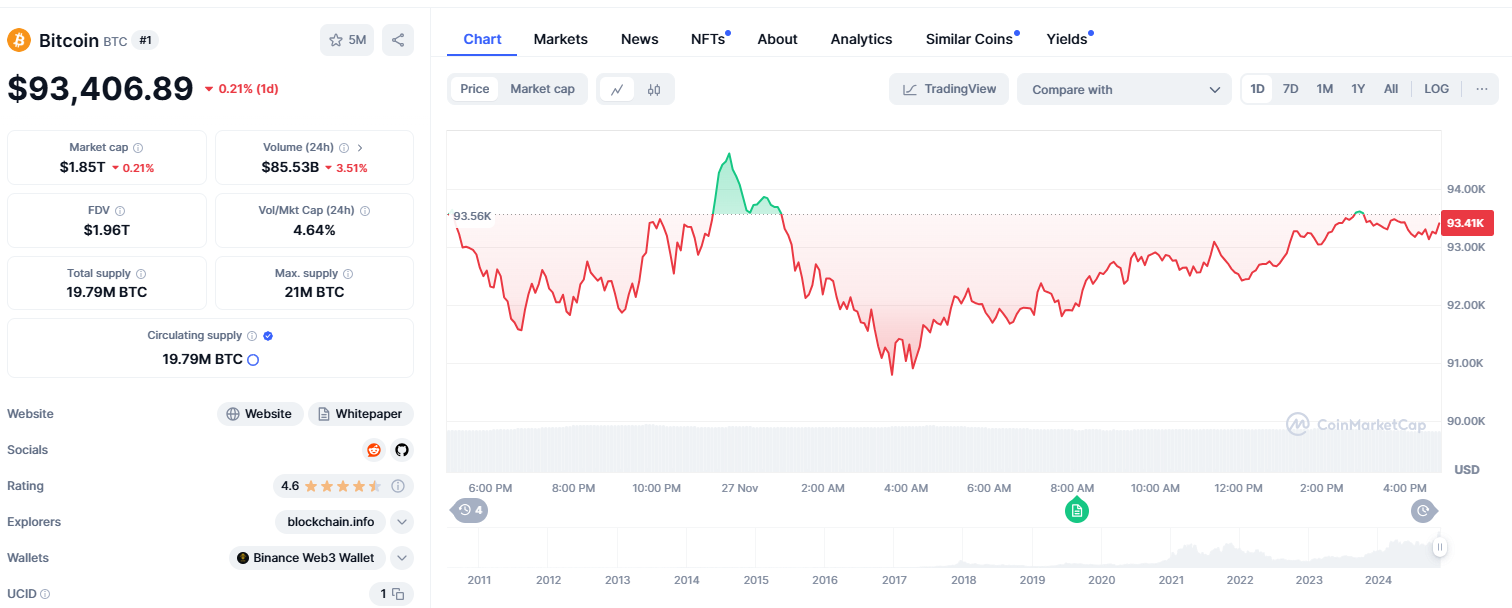Click the range slider handle on overview chart
The image size is (1512, 608).
(1439, 547)
